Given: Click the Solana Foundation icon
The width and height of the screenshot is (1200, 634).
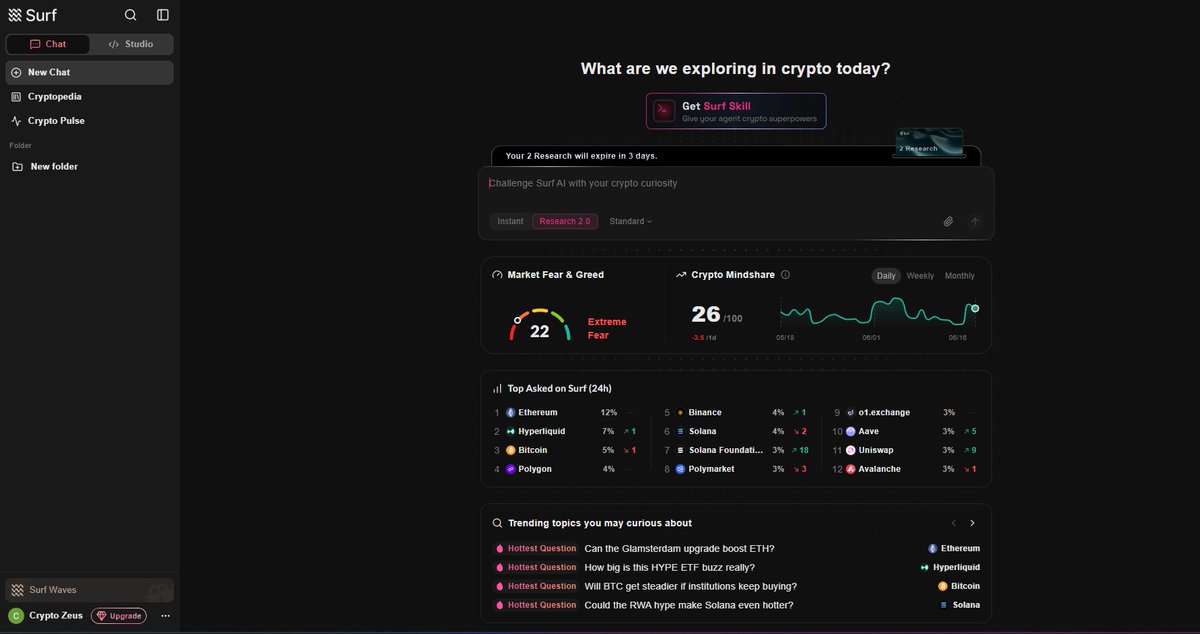Looking at the screenshot, I should point(680,451).
